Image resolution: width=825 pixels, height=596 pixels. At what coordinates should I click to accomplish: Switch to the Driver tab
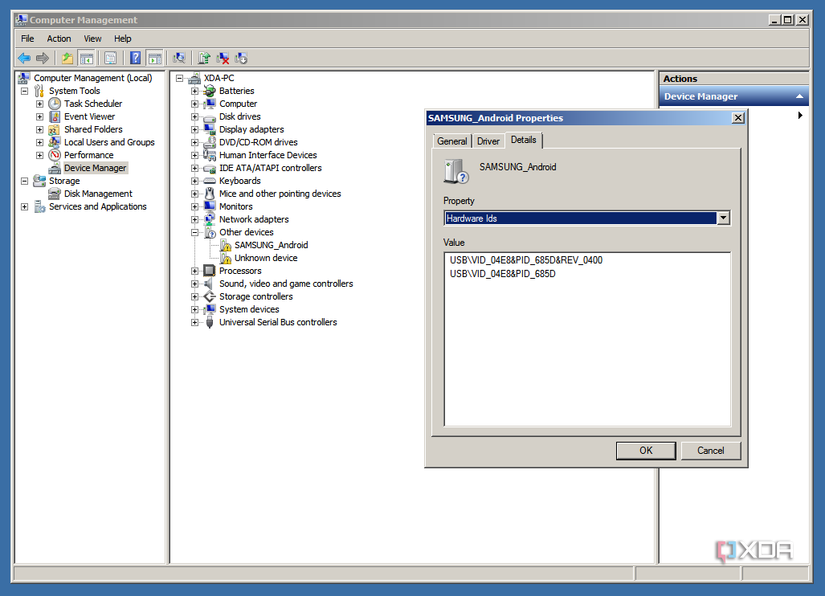coord(488,141)
